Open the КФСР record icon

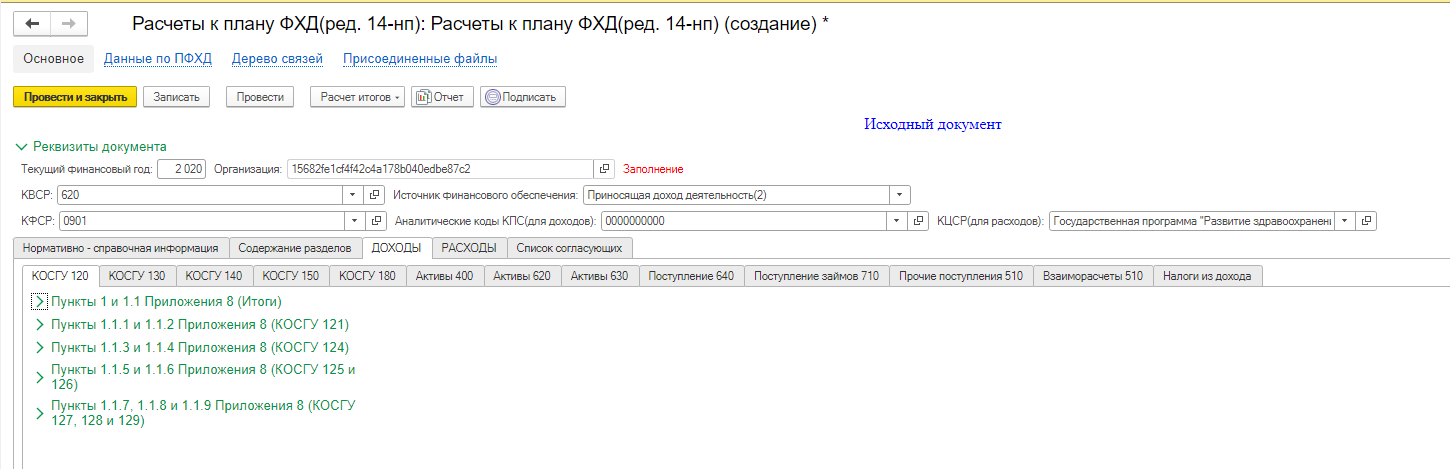[x=376, y=221]
